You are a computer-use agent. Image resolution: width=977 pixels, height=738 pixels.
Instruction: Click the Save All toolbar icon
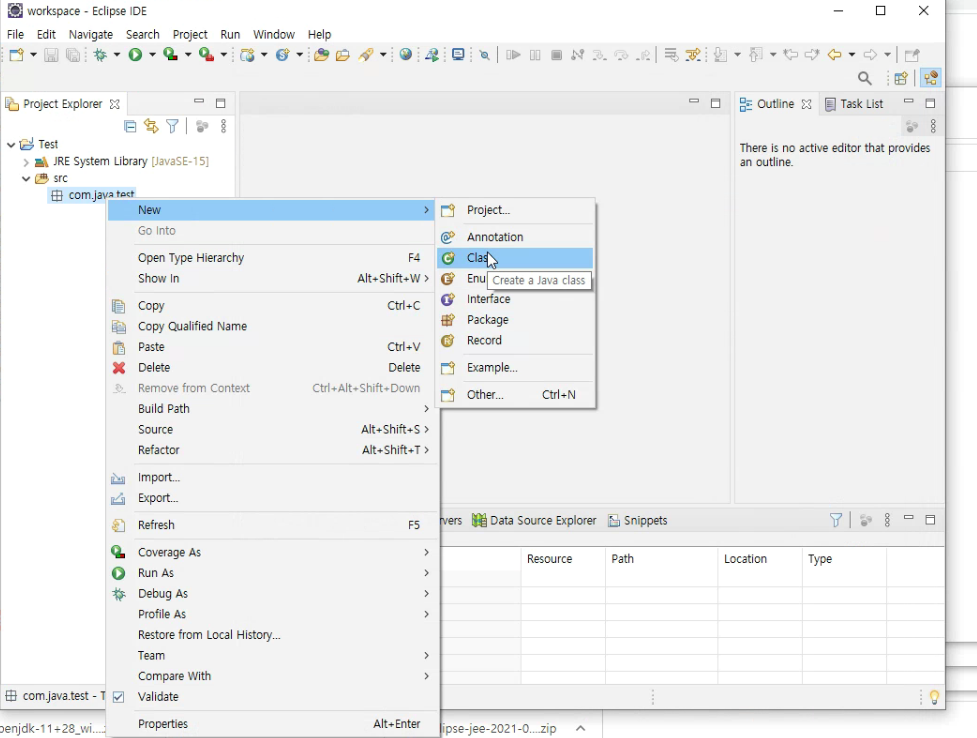point(73,55)
